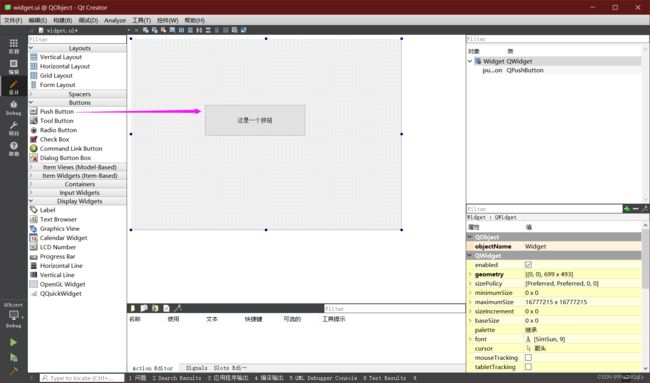This screenshot has width=650, height=383.
Task: Select QPushButton row in object inspector
Action: [x=554, y=70]
